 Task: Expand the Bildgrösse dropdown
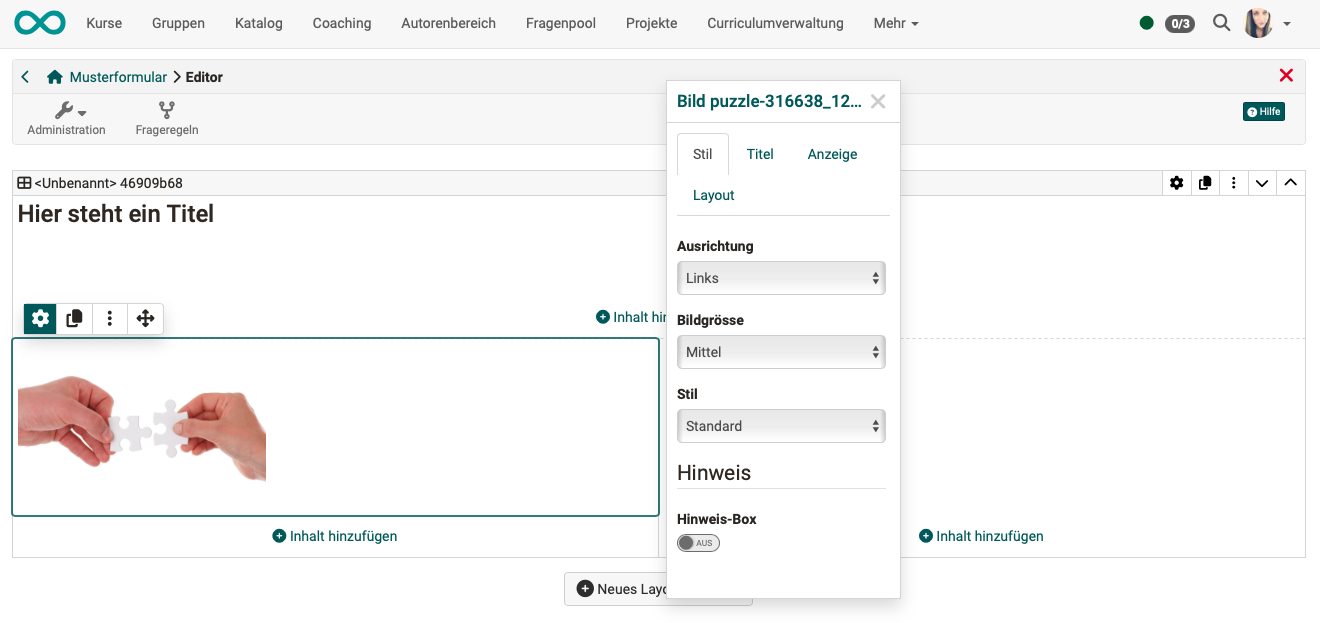click(780, 352)
